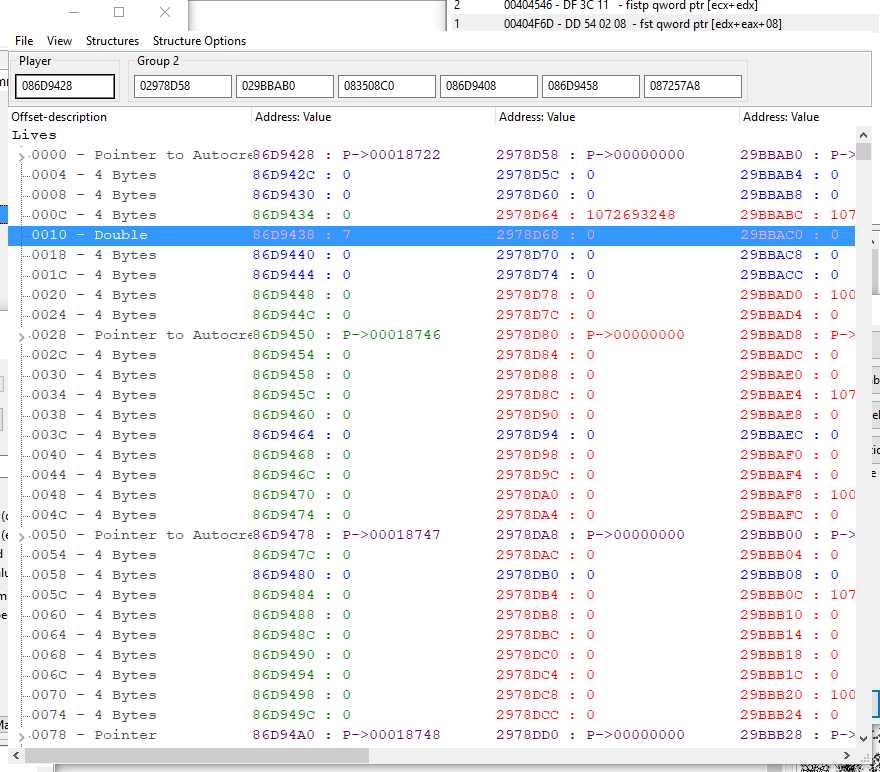Click the scrollbar up arrow
Image resolution: width=880 pixels, height=772 pixels.
pyautogui.click(x=863, y=135)
